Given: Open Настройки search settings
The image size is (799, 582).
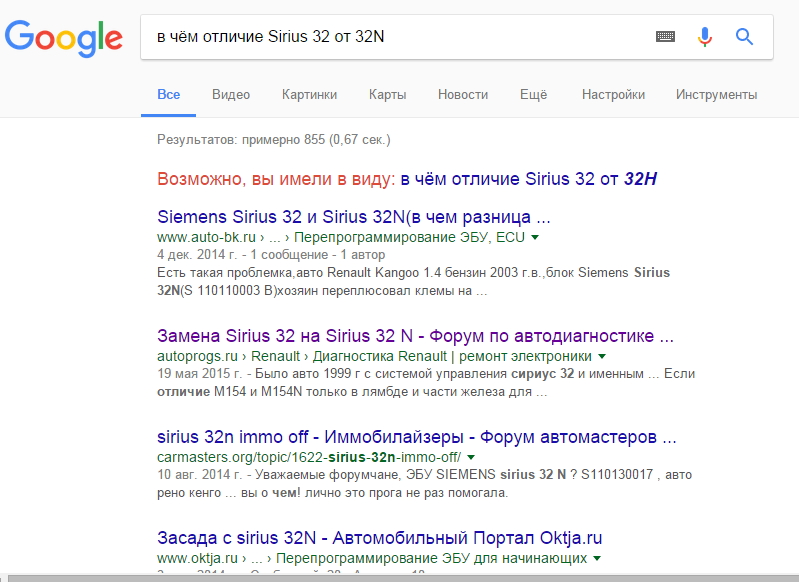Looking at the screenshot, I should point(614,95).
